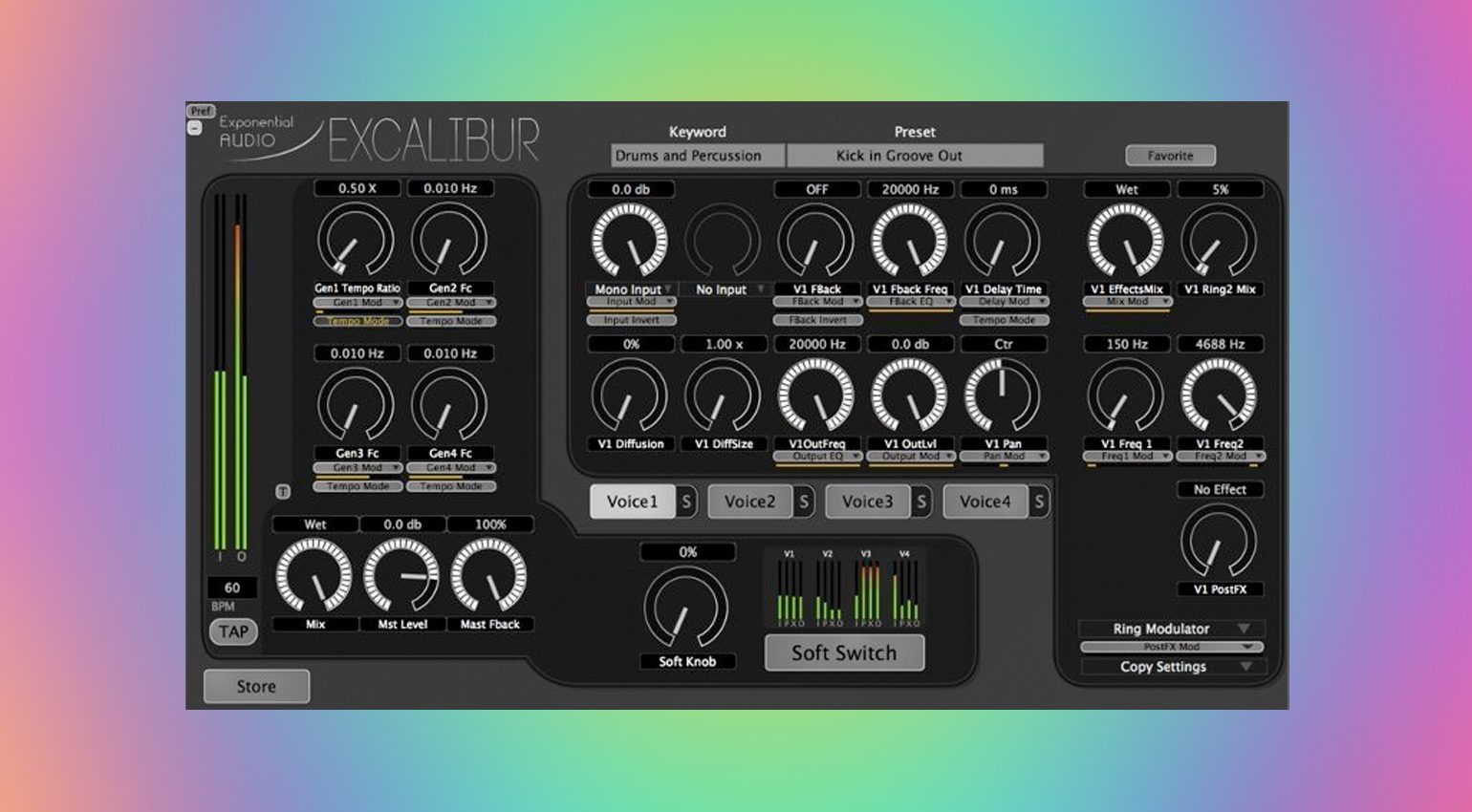Toggle FBack Invert under V1 FBack

[818, 320]
